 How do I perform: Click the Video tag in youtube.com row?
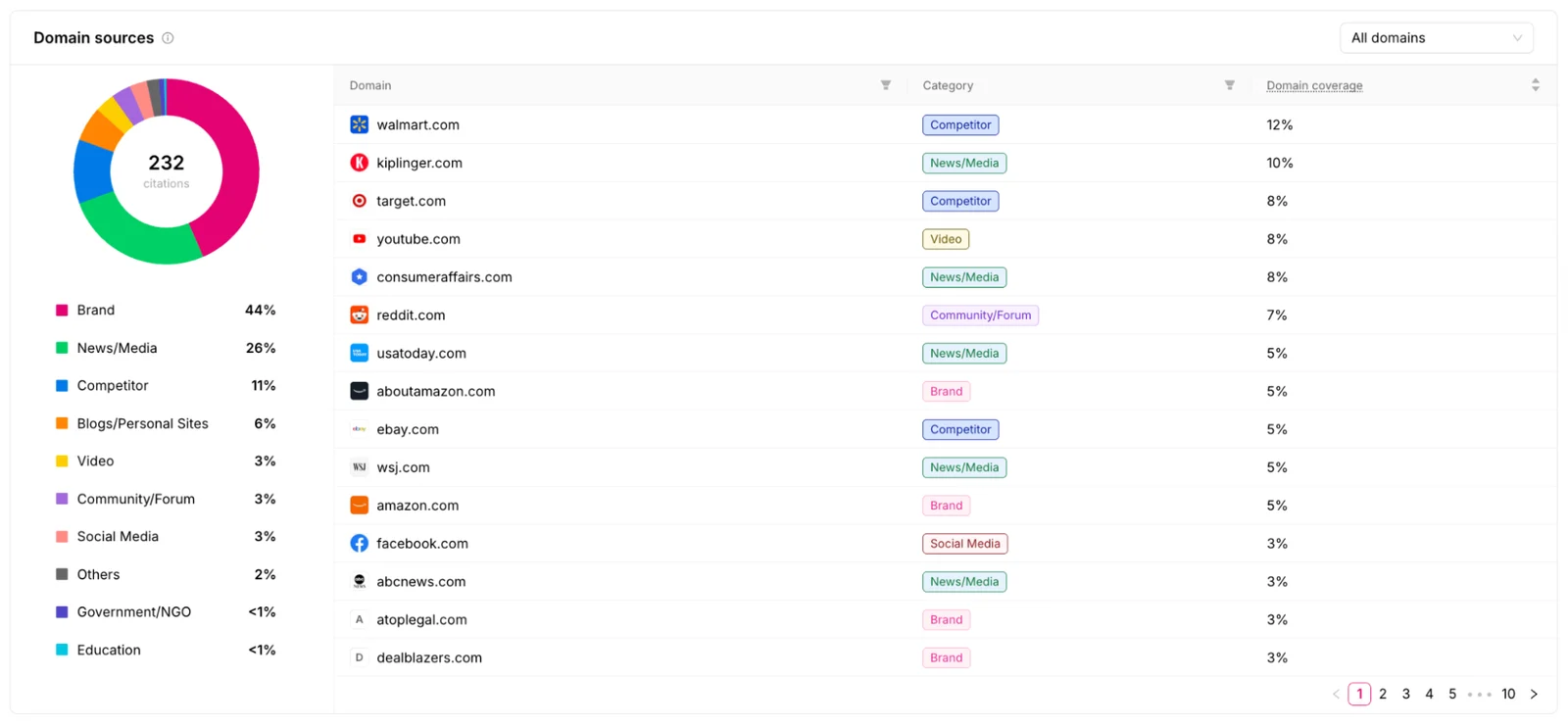[x=946, y=239]
